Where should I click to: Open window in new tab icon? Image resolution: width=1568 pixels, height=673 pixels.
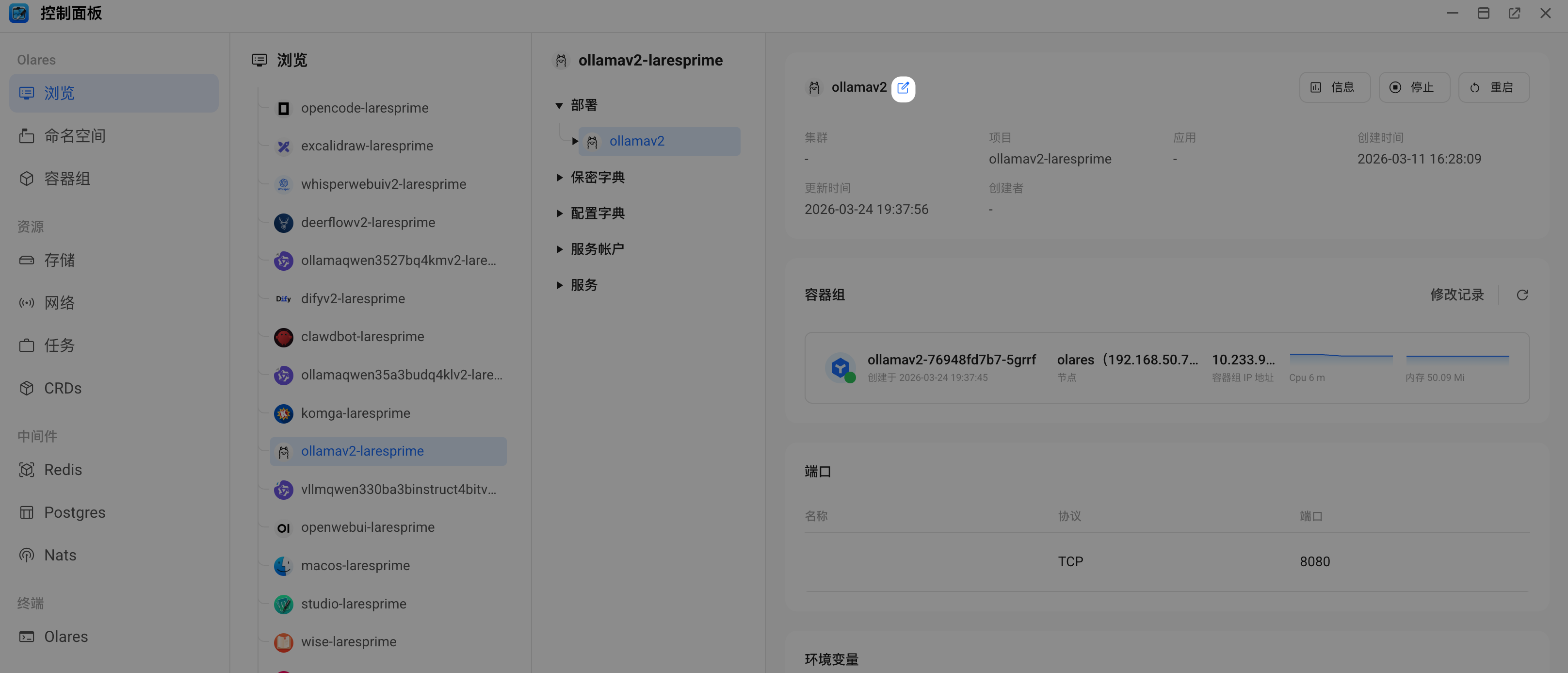1514,14
